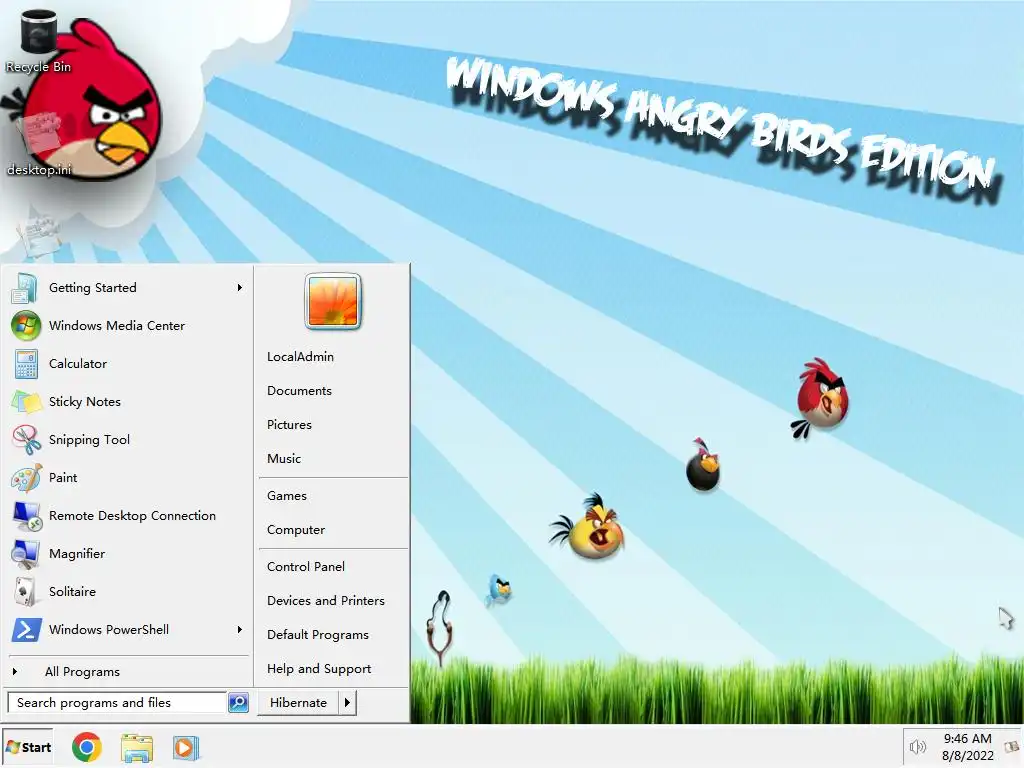This screenshot has height=768, width=1024.
Task: Launch Remote Desktop Connection icon
Action: tap(27, 516)
